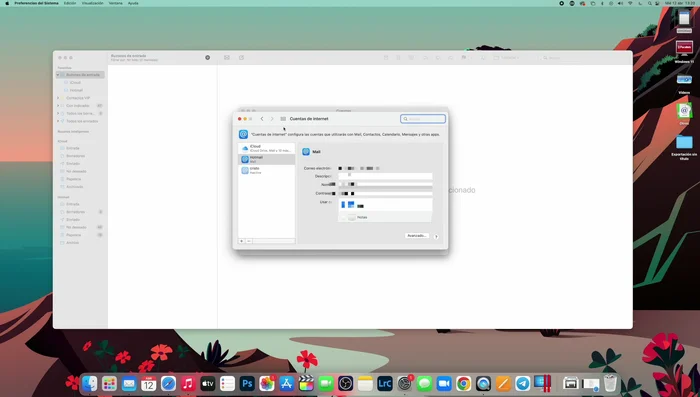The height and width of the screenshot is (397, 700).
Task: Open Launchpad from the Dock
Action: (109, 384)
